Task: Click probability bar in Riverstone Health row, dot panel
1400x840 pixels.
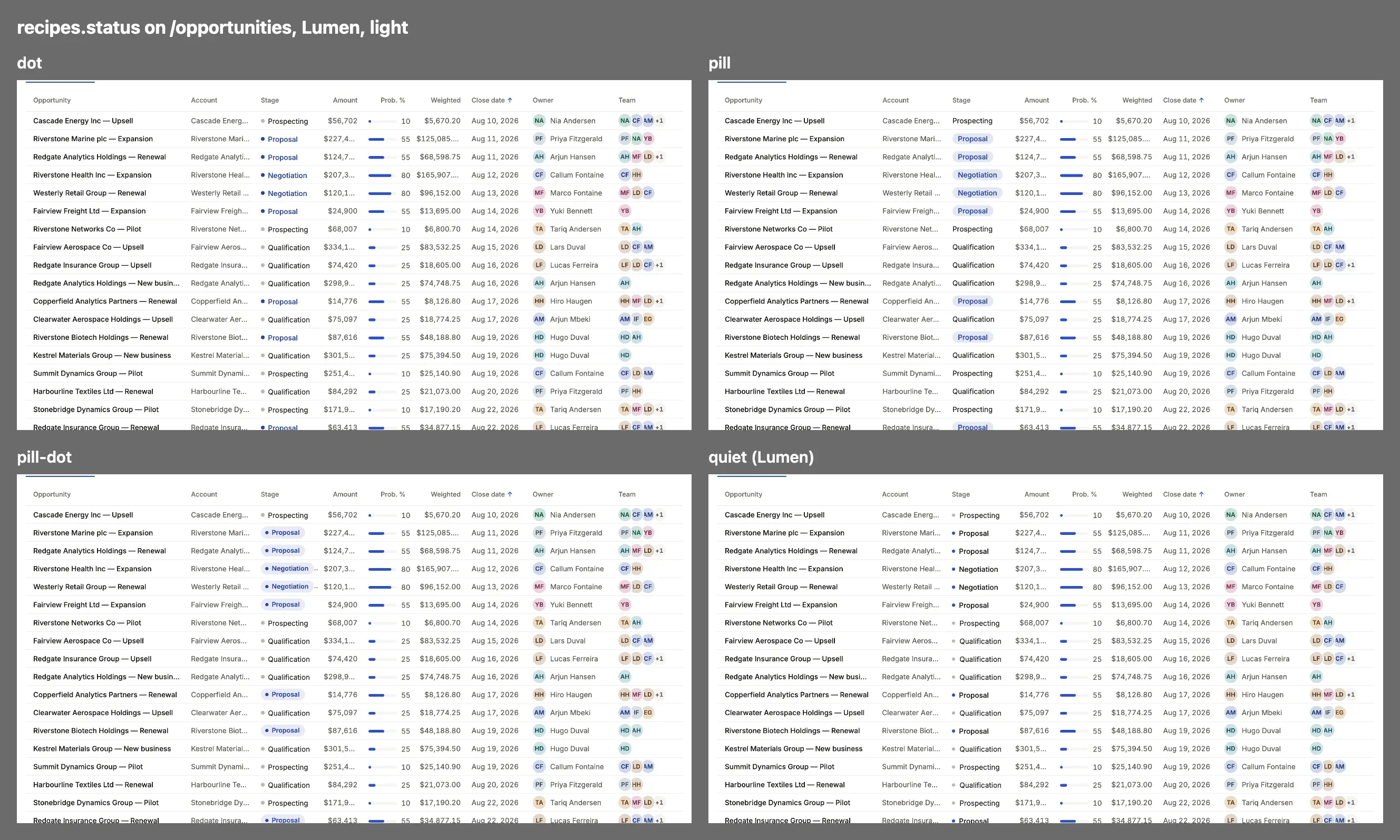Action: click(382, 175)
